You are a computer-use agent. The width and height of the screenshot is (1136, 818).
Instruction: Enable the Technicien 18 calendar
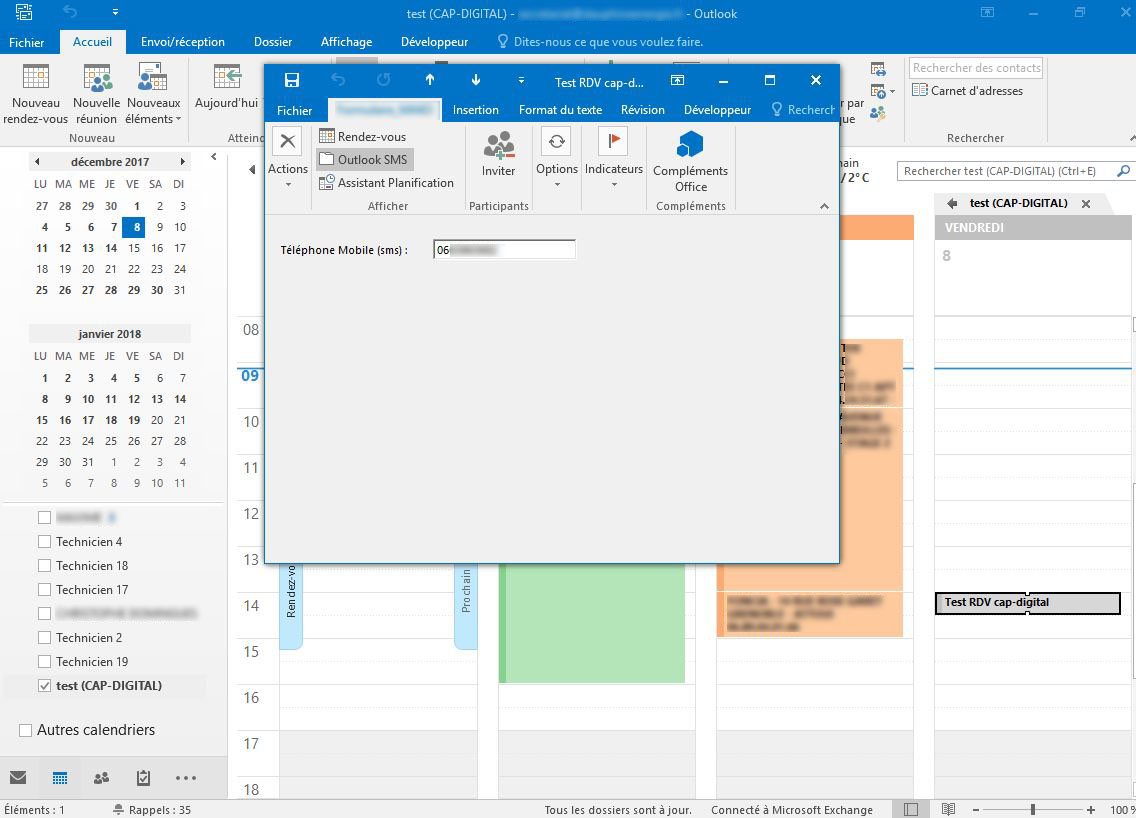coord(44,566)
